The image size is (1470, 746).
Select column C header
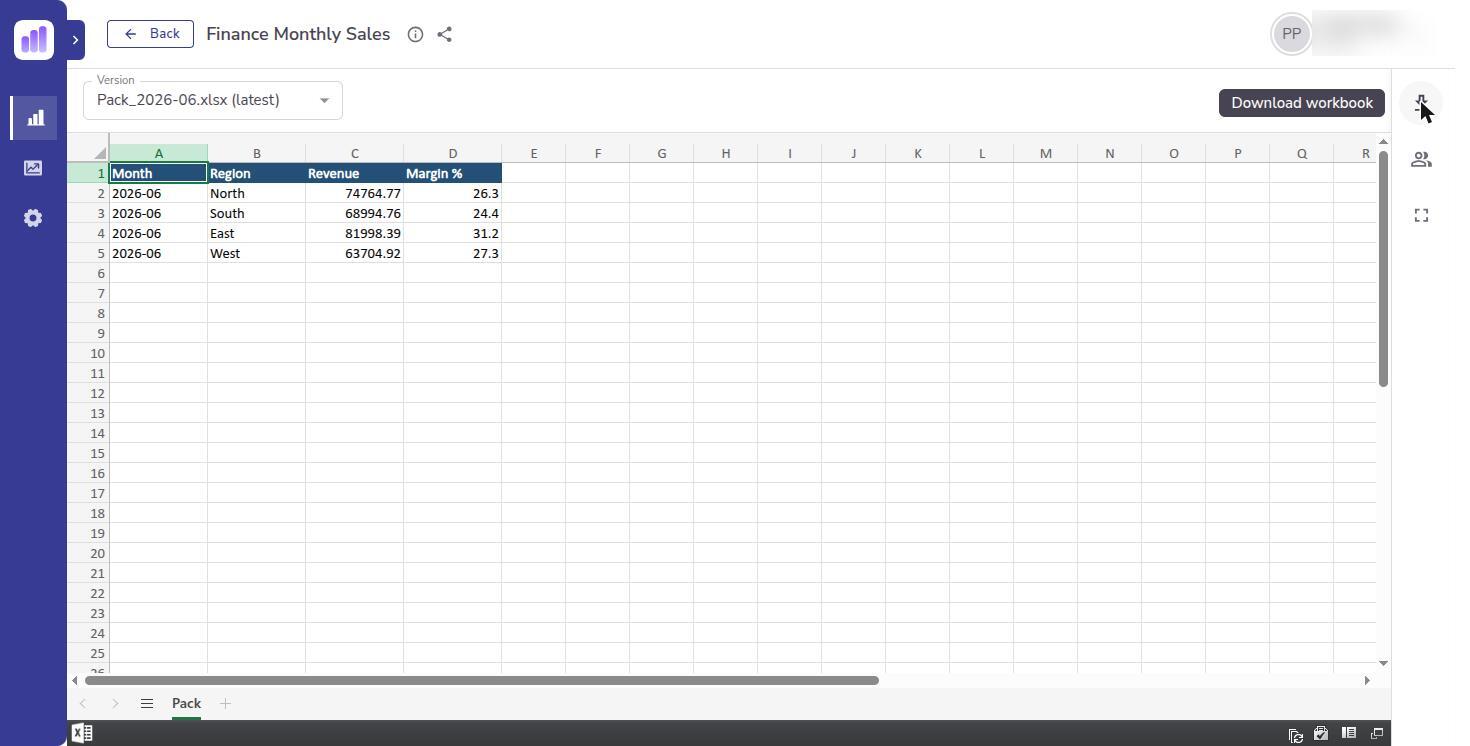(354, 153)
